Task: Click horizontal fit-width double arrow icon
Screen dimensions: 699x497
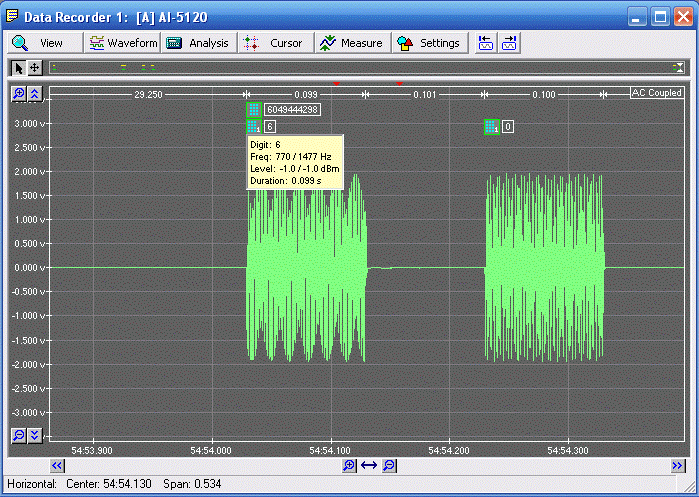Action: coord(369,466)
